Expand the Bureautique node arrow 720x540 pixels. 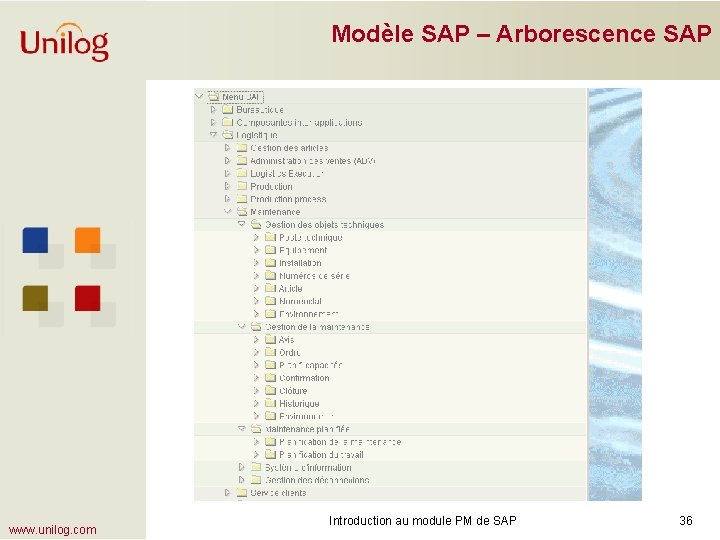coord(213,110)
